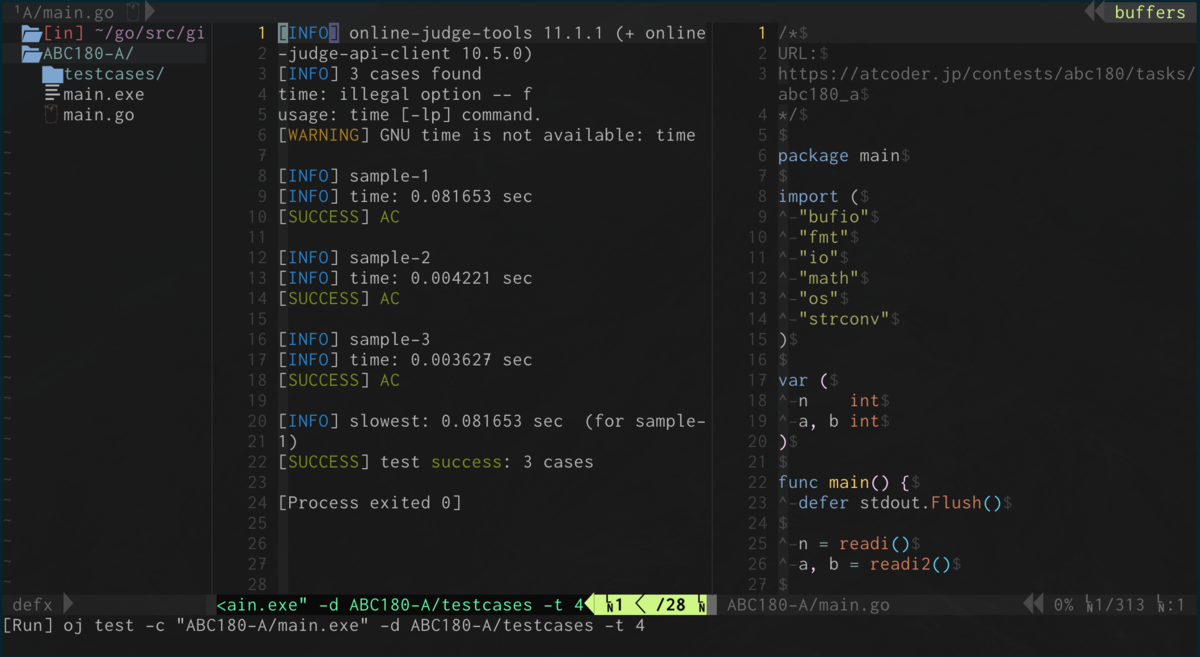Click the "[INFO] sample-3" line
Screen dimensions: 1200x657
coord(354,339)
